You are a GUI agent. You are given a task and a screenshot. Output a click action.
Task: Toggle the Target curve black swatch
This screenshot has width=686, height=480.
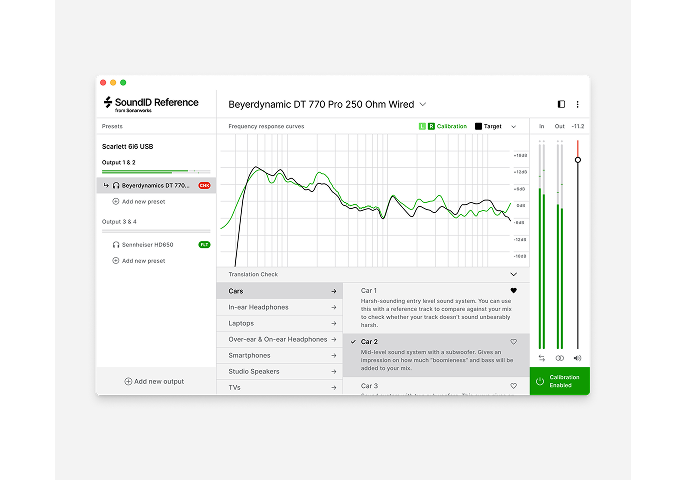coord(478,126)
